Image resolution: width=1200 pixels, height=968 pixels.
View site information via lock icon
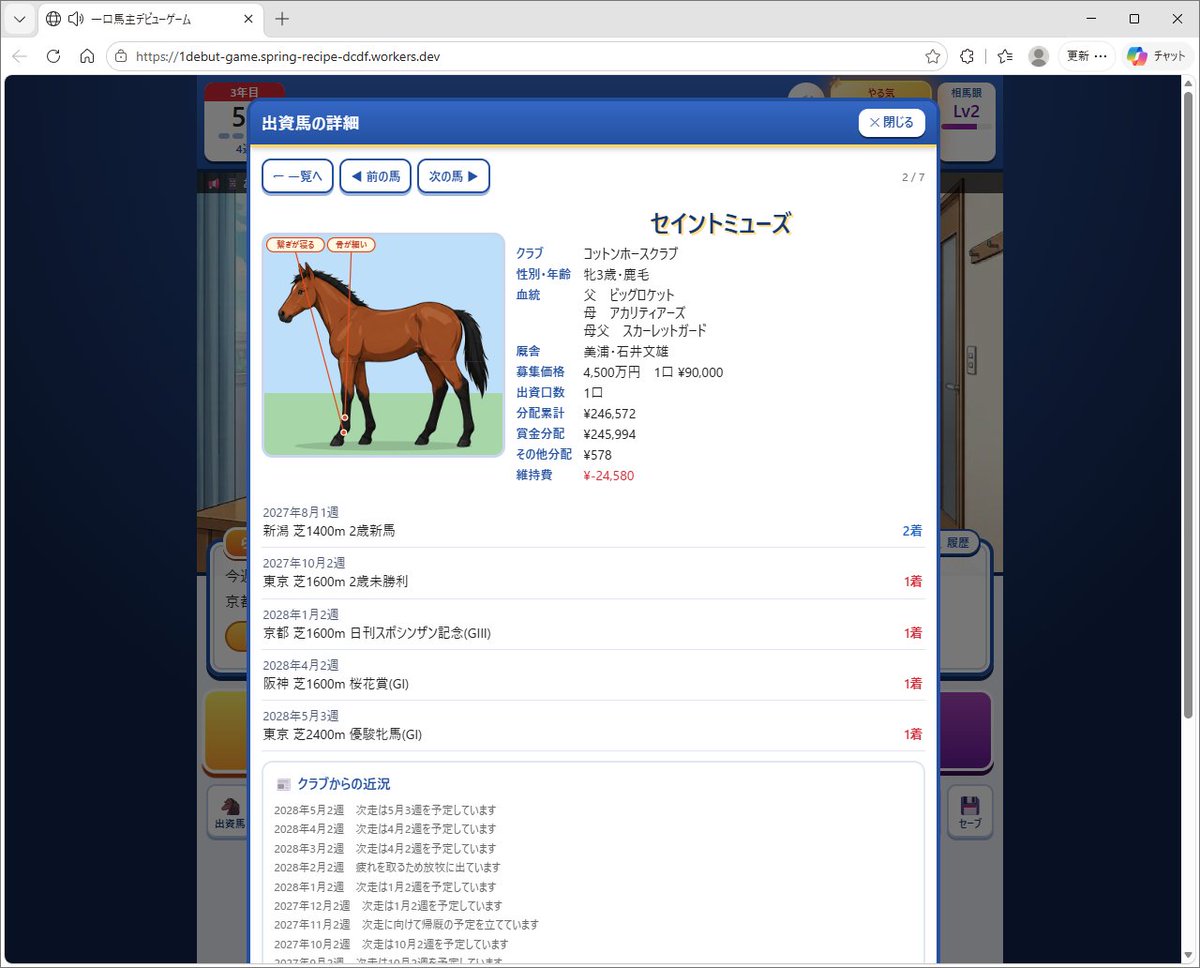121,56
